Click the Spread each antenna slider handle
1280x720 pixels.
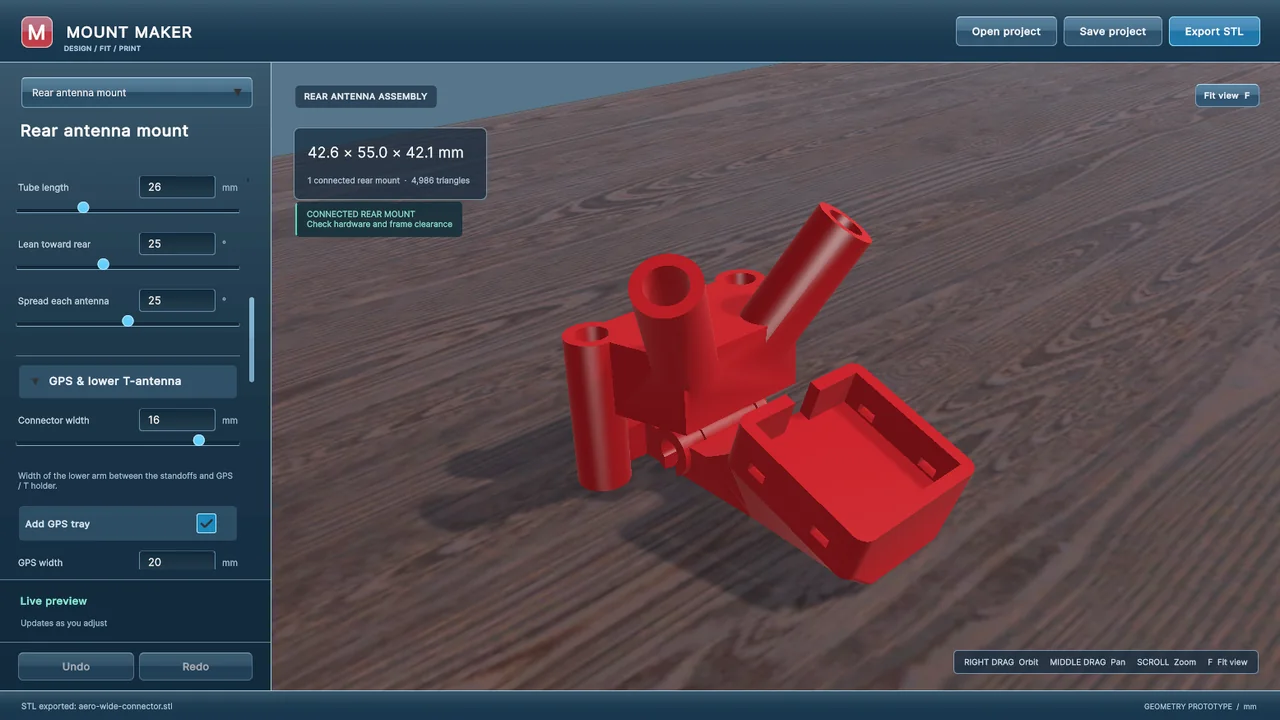[128, 321]
